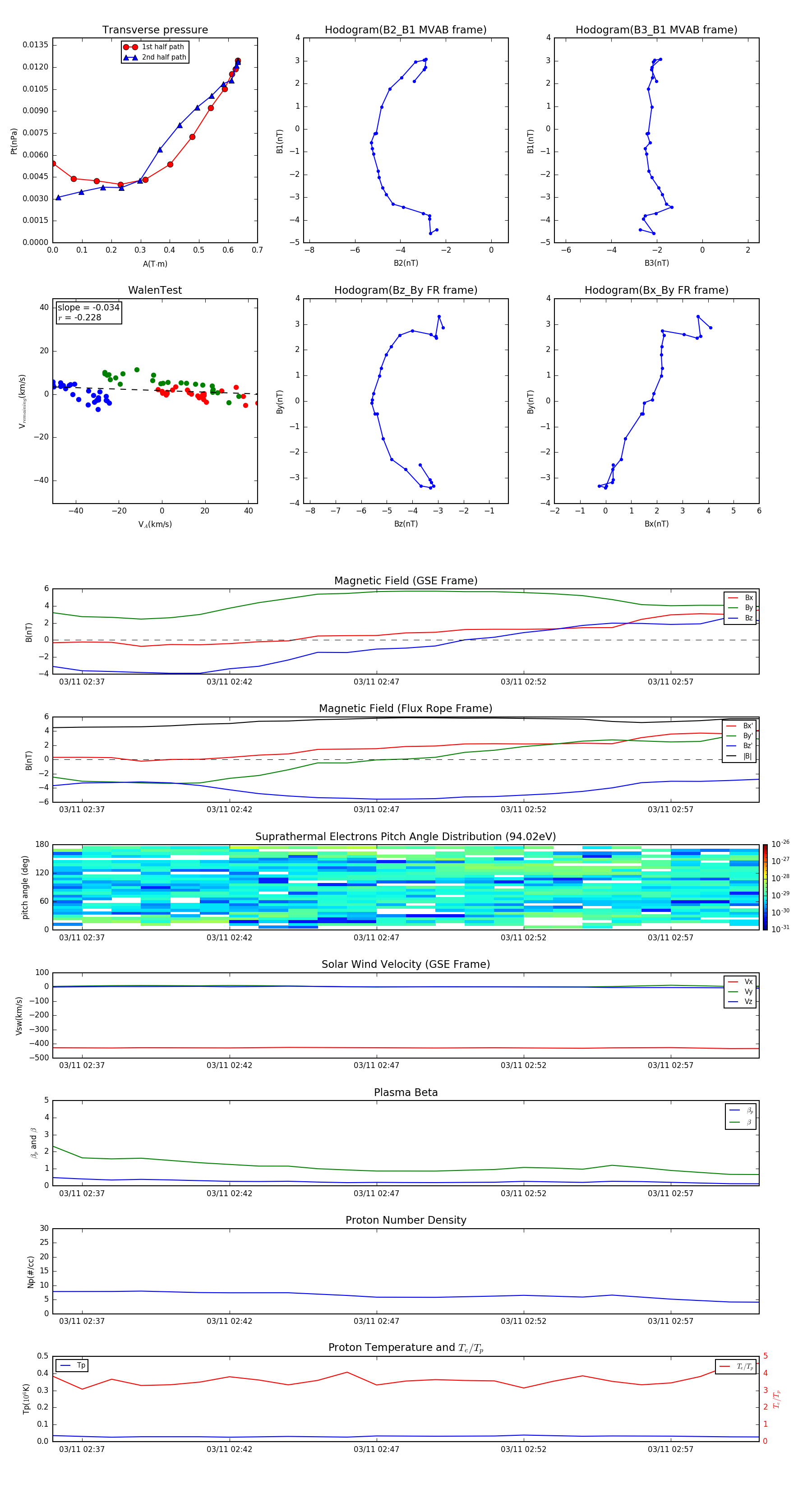Click the 'Bz' legend entry in GSE magnetic field
Image resolution: width=812 pixels, height=1489 pixels.
tap(740, 618)
